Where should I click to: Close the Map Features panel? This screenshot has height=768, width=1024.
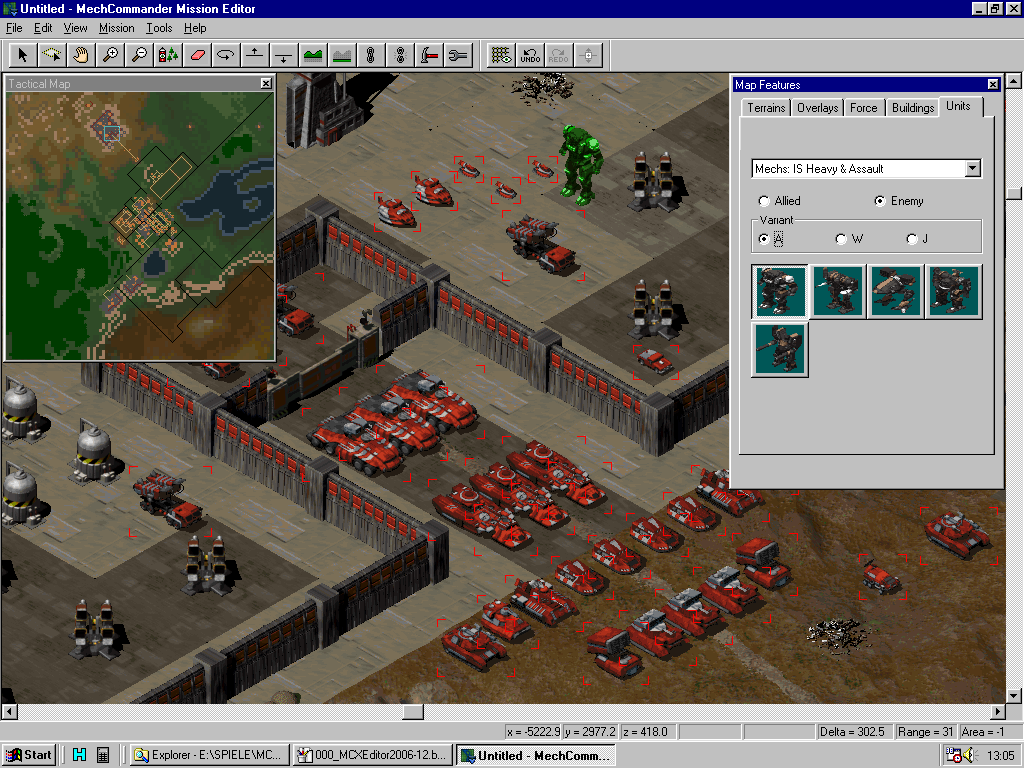pyautogui.click(x=993, y=84)
